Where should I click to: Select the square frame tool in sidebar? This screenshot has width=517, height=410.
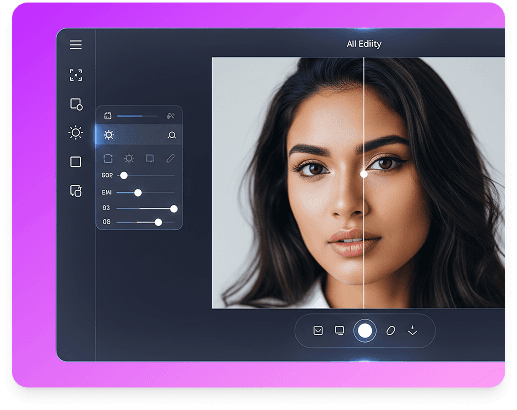point(76,162)
